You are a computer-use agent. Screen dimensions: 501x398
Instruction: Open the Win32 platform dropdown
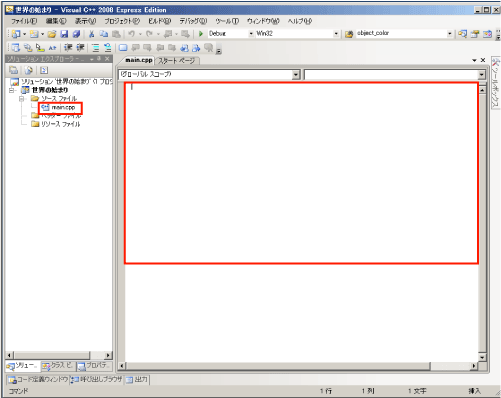click(x=297, y=34)
